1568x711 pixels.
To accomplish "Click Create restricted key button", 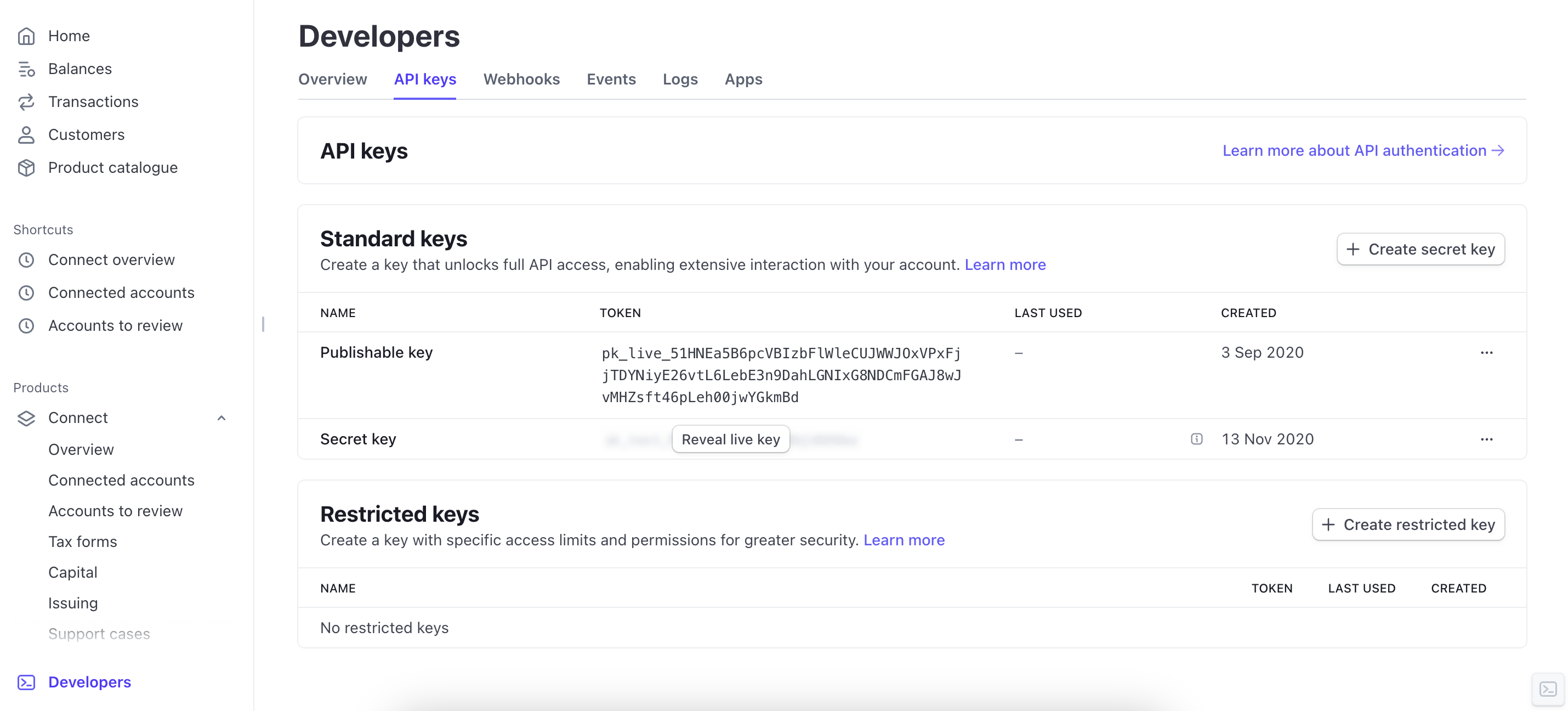I will click(1408, 524).
